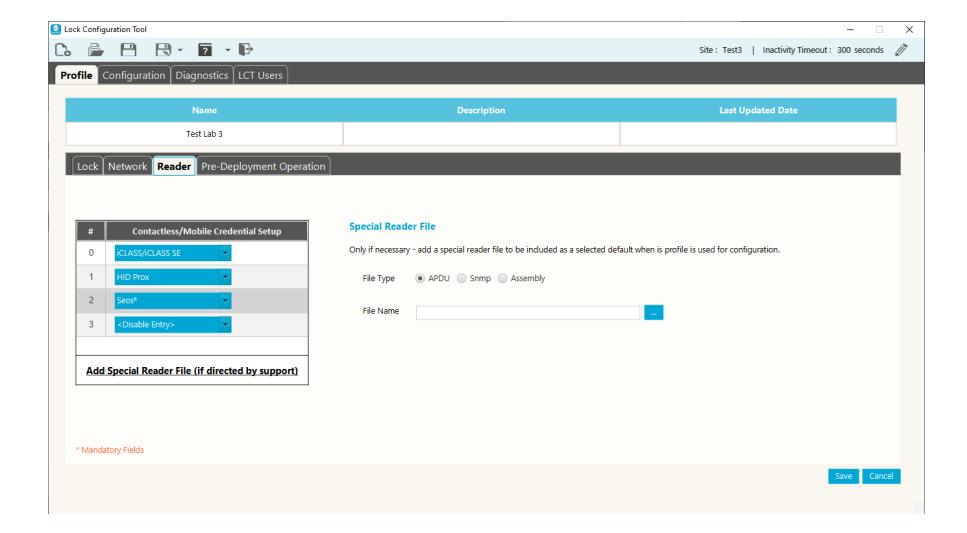Expand the Seos credential dropdown
The height and width of the screenshot is (533, 967).
225,300
